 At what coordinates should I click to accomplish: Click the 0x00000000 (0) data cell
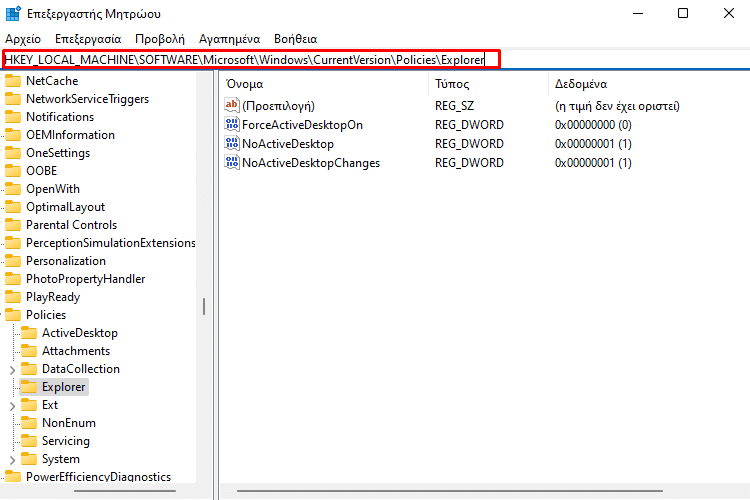coord(593,125)
